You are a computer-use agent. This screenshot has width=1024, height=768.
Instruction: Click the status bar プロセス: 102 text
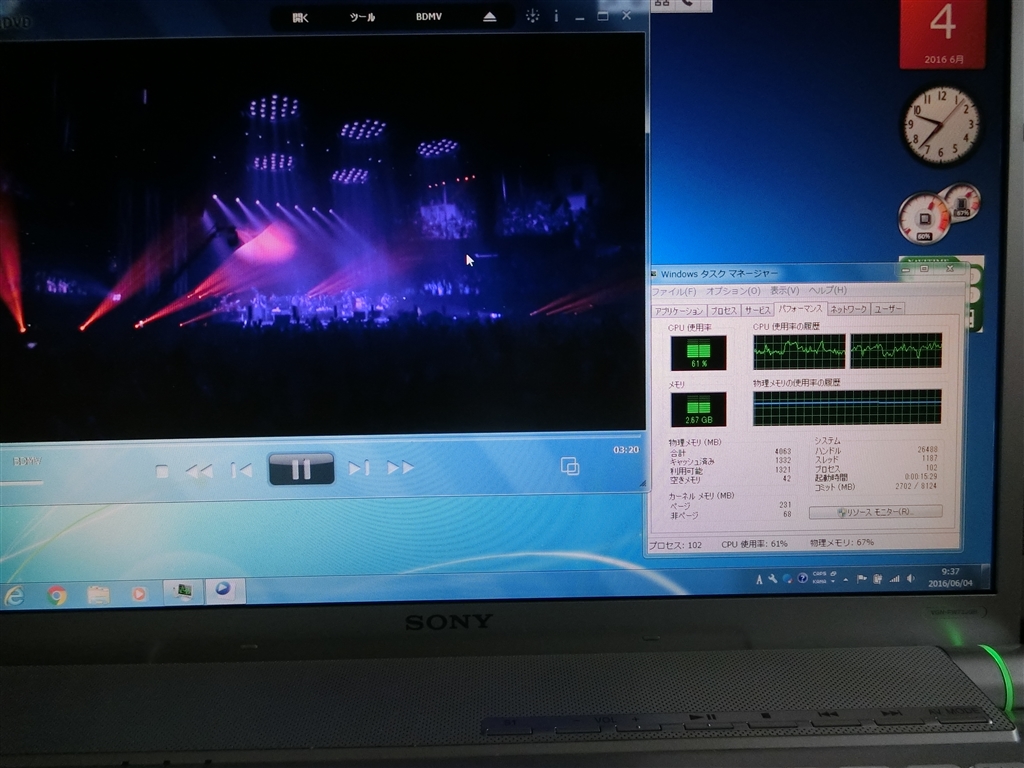[x=675, y=545]
